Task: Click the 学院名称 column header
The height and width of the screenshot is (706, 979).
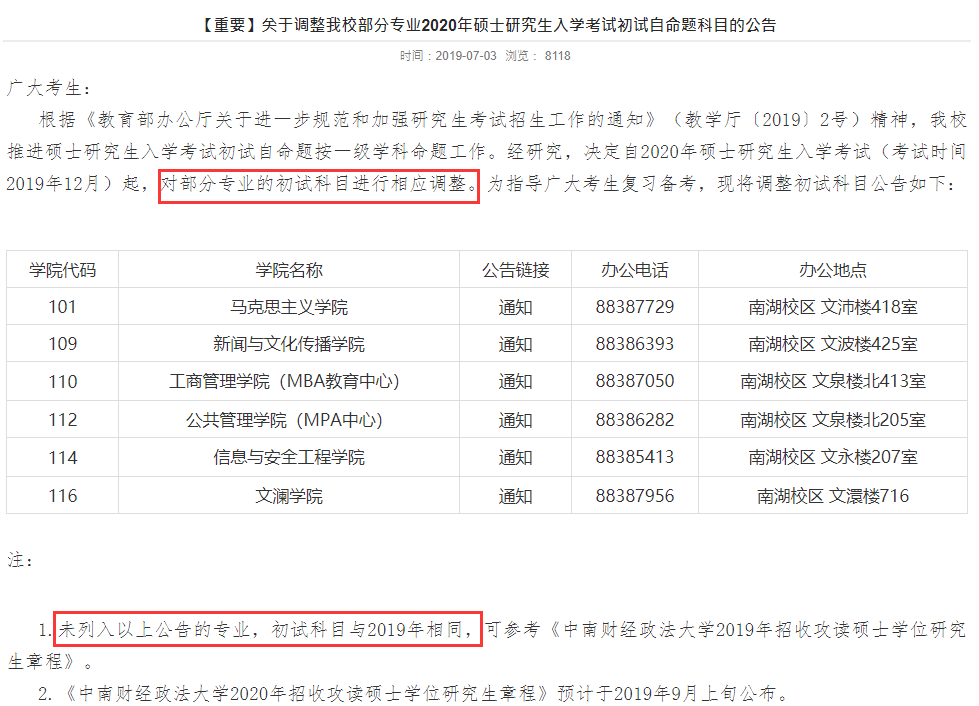Action: coord(288,270)
